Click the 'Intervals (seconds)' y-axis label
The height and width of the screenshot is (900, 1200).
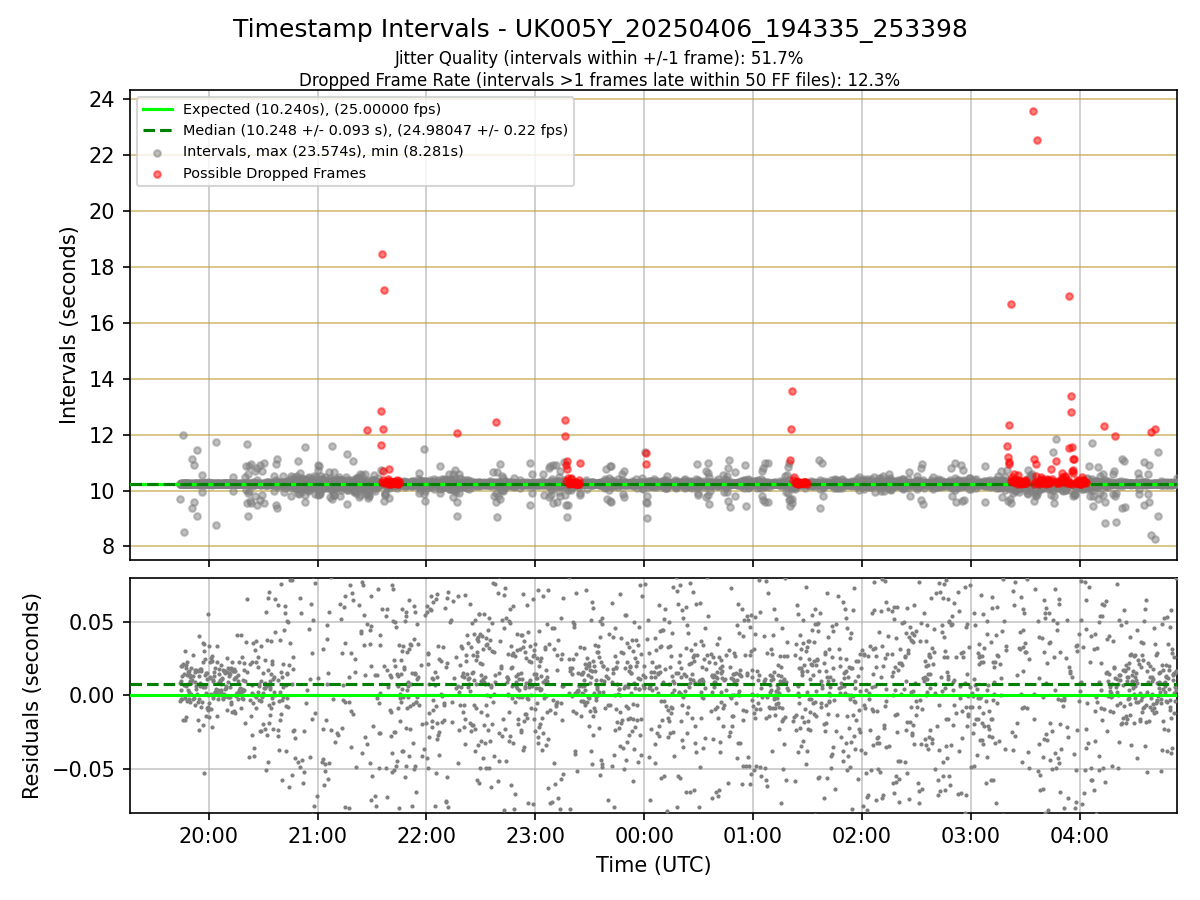tap(69, 325)
